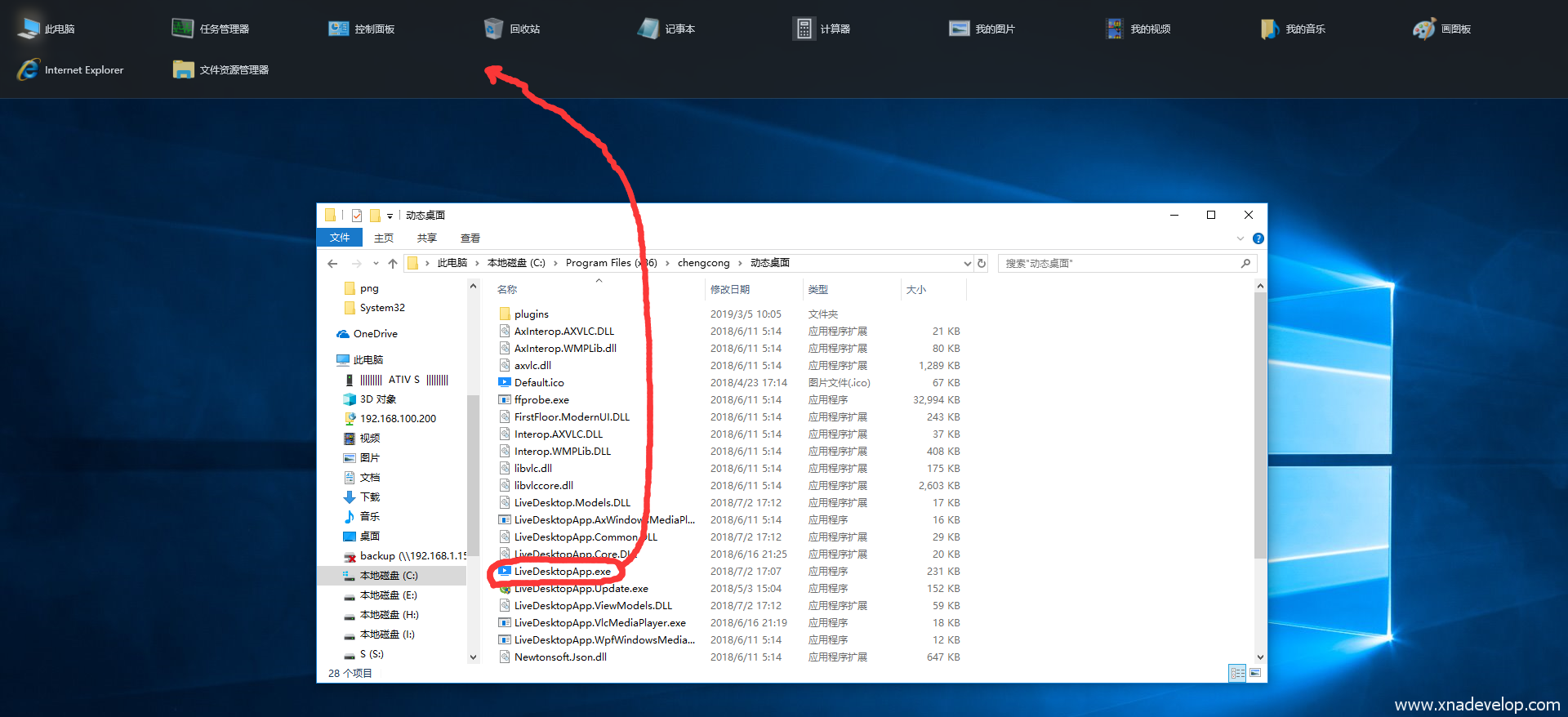Switch to details view button
The height and width of the screenshot is (717, 1568).
(1237, 673)
